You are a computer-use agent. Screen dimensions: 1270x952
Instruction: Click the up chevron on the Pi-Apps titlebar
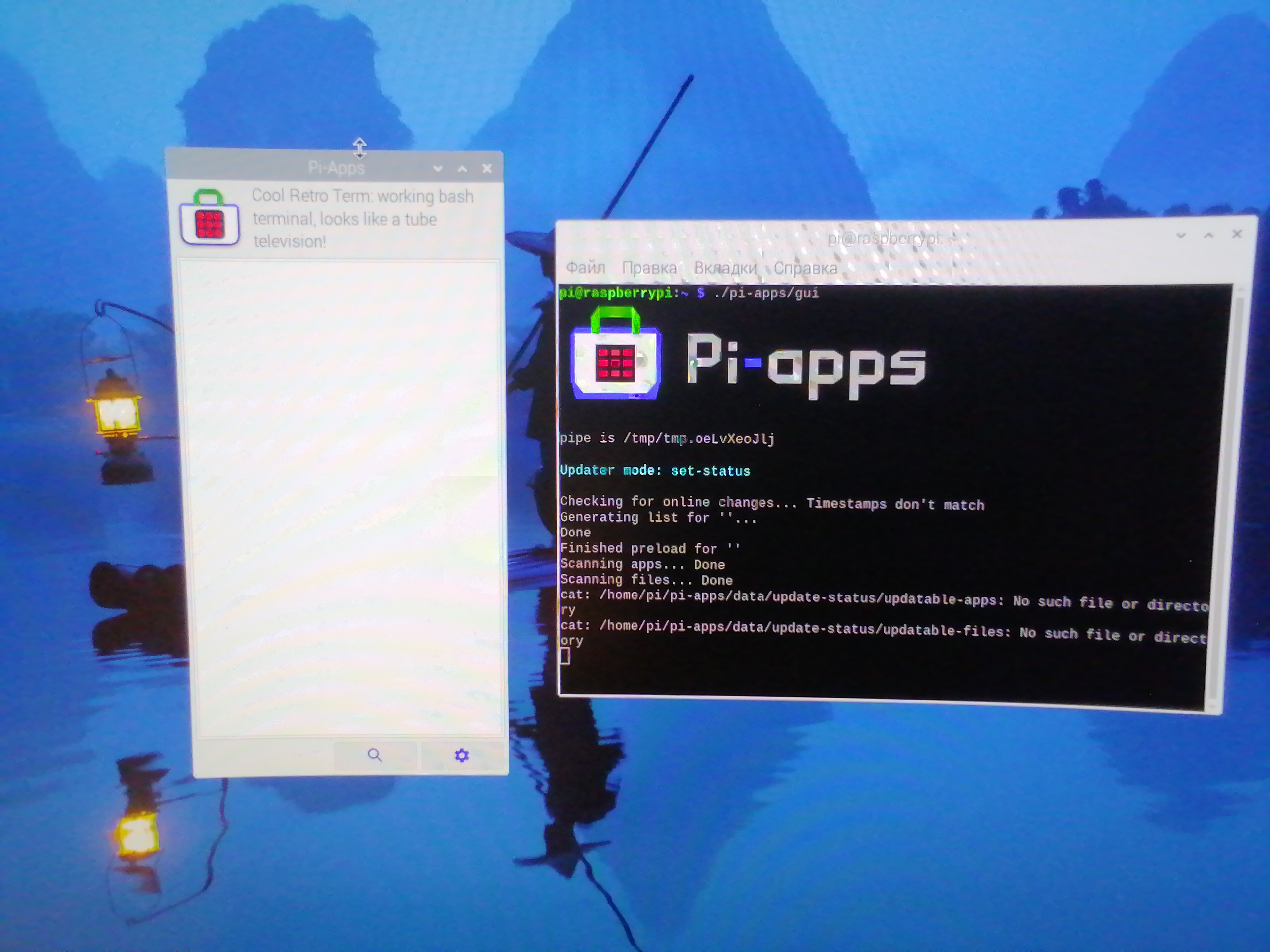(x=462, y=168)
